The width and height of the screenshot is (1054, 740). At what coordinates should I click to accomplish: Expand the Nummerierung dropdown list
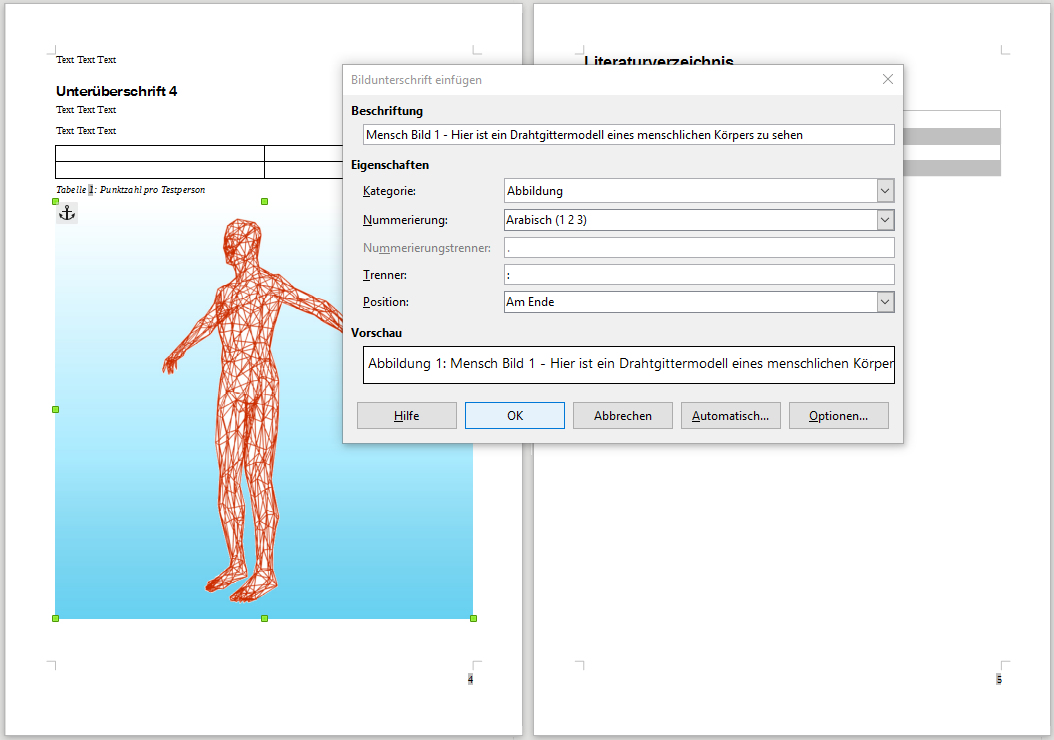pos(884,220)
